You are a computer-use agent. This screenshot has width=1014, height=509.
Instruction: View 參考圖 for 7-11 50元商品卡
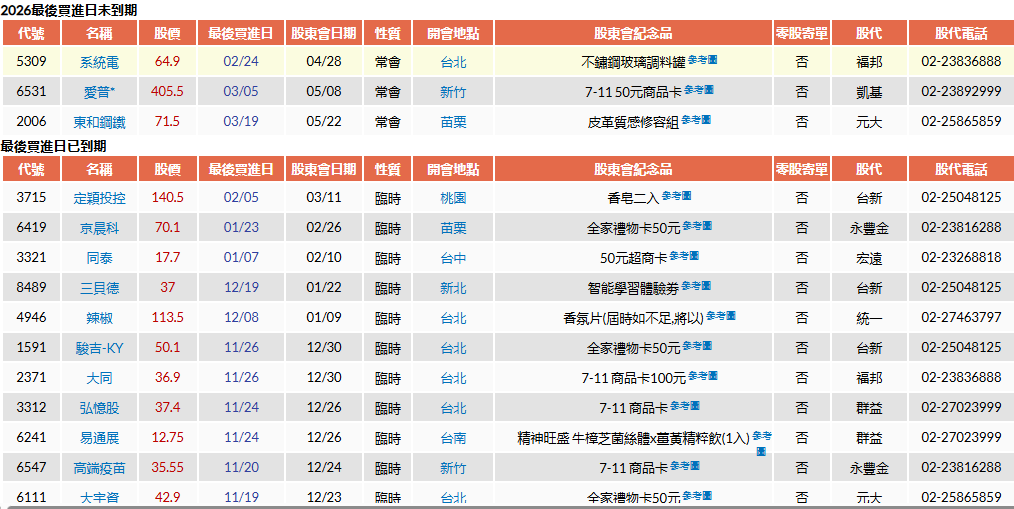[699, 90]
